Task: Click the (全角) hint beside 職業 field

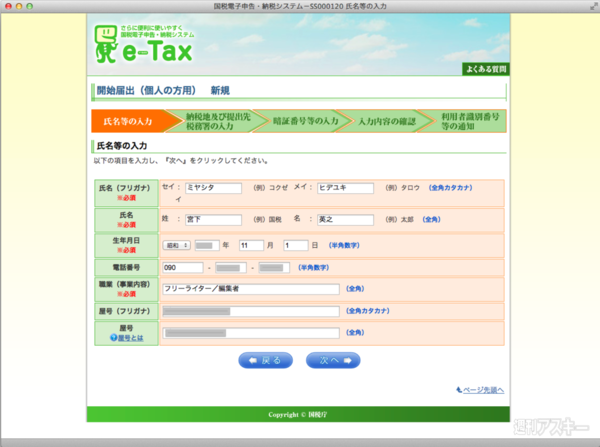Action: (x=355, y=289)
